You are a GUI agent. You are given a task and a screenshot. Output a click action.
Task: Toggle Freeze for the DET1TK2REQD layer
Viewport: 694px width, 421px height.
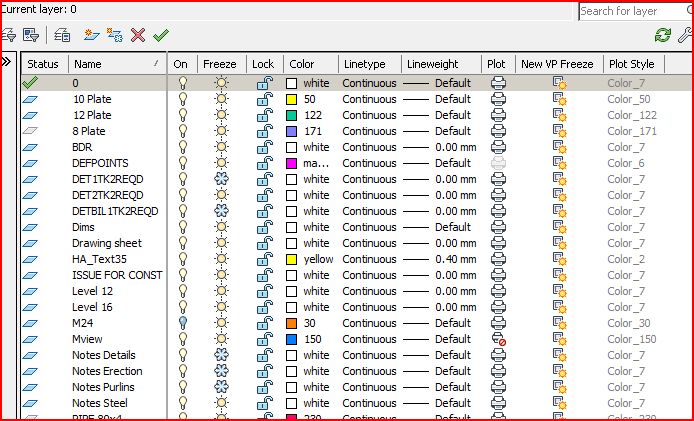tap(222, 179)
